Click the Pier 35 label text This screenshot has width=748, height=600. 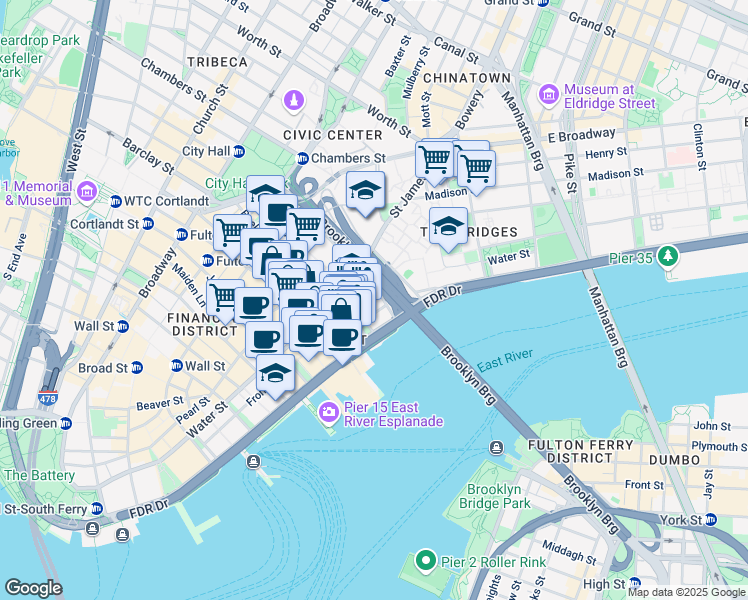(x=631, y=259)
